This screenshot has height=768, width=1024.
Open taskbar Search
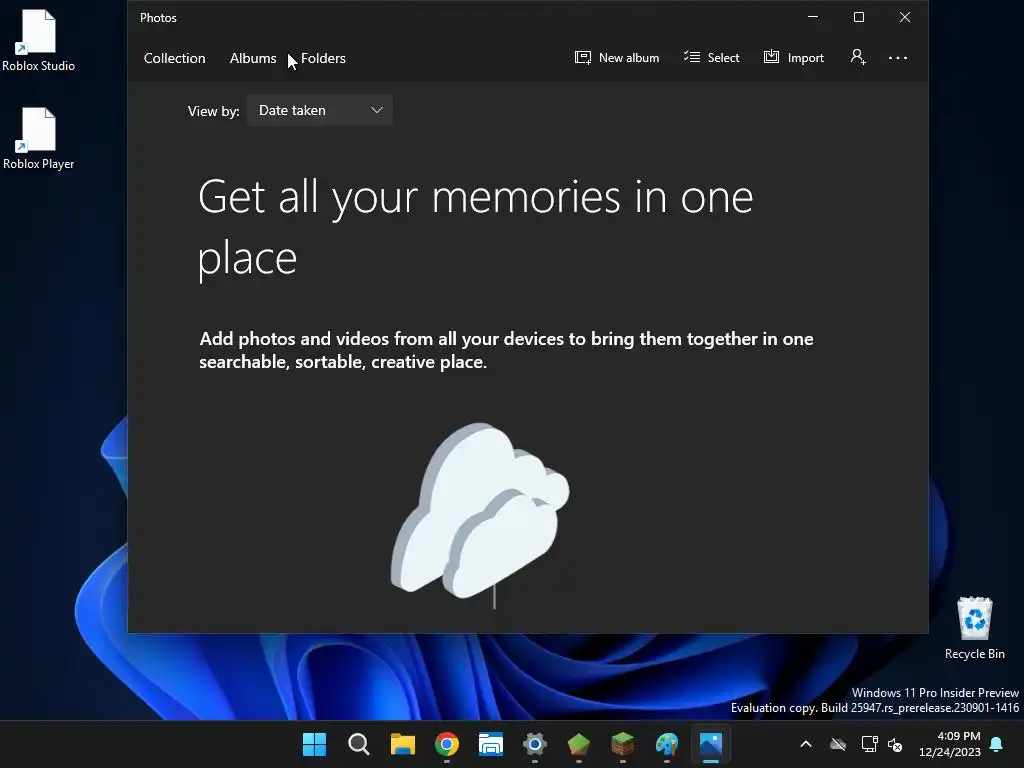tap(359, 744)
